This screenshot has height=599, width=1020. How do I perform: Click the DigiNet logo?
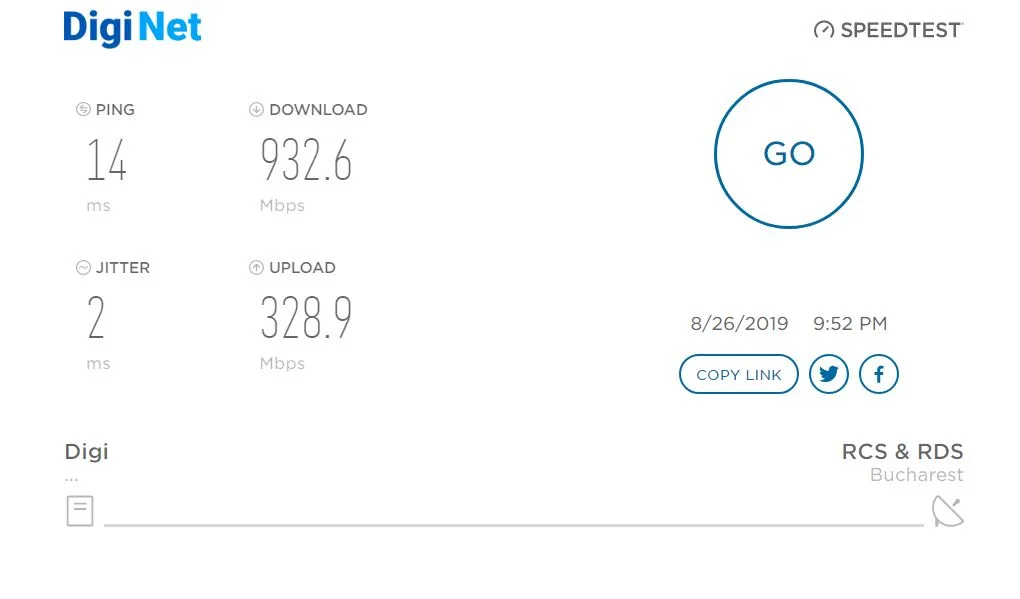[132, 29]
